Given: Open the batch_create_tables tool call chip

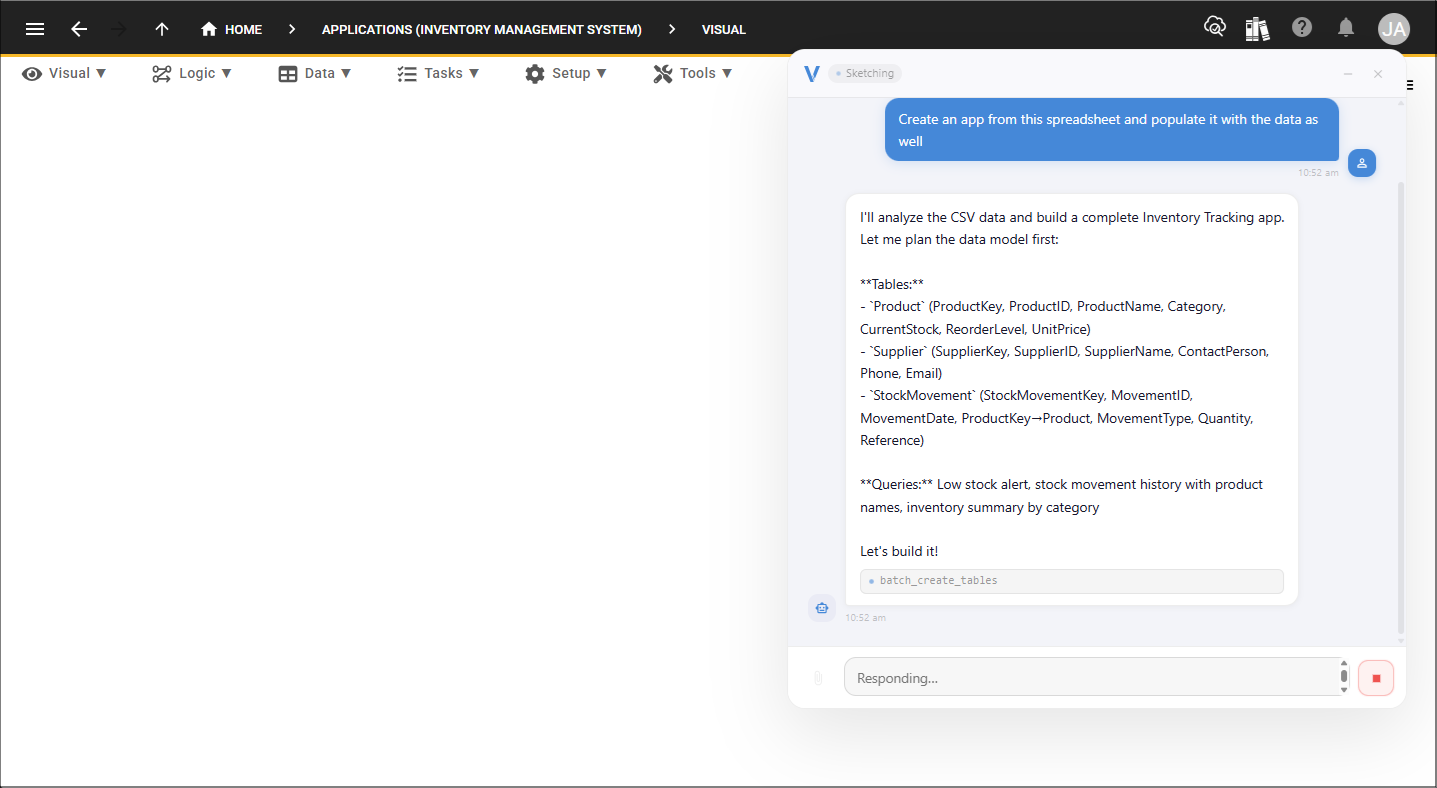Looking at the screenshot, I should point(1071,581).
